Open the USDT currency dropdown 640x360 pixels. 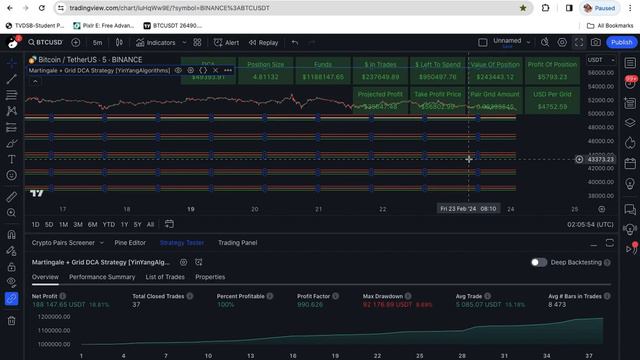pos(601,60)
